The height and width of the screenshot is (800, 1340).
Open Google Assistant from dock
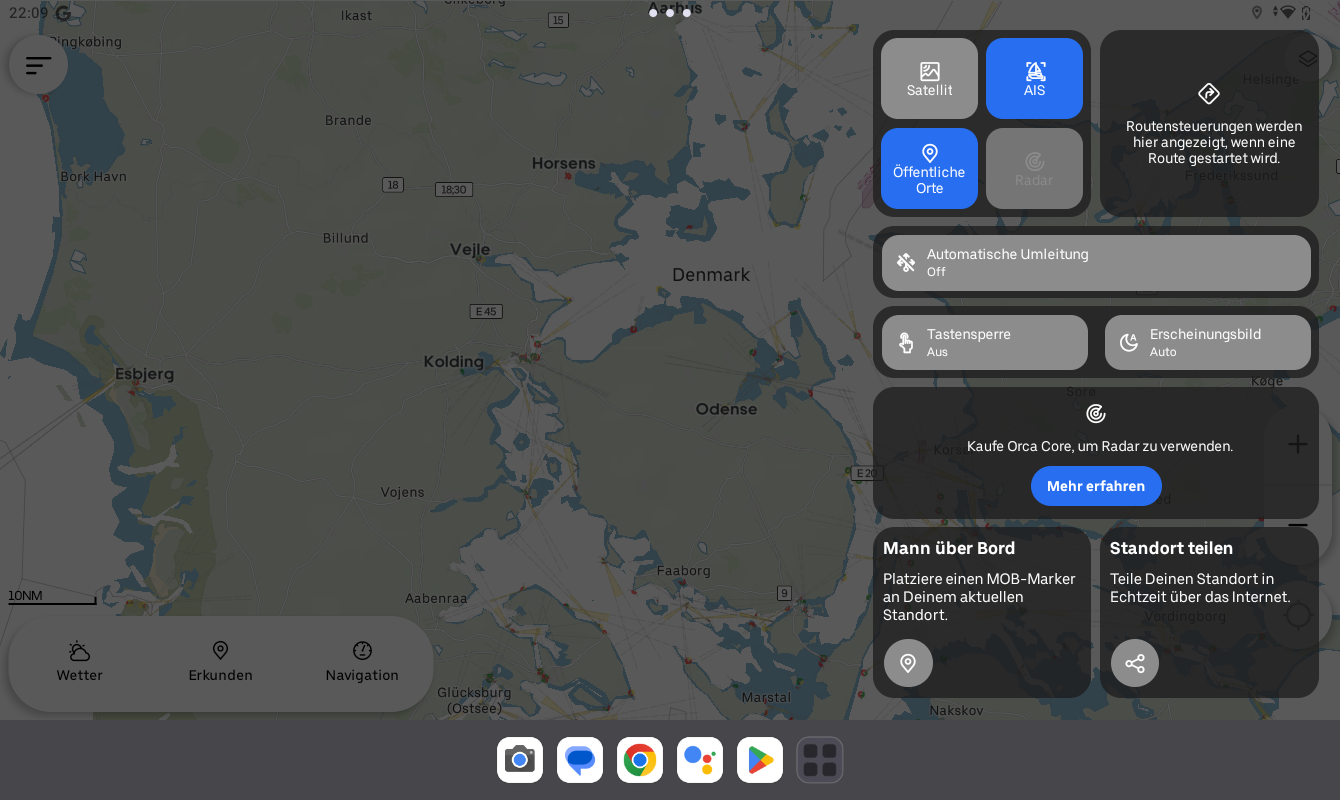(700, 760)
